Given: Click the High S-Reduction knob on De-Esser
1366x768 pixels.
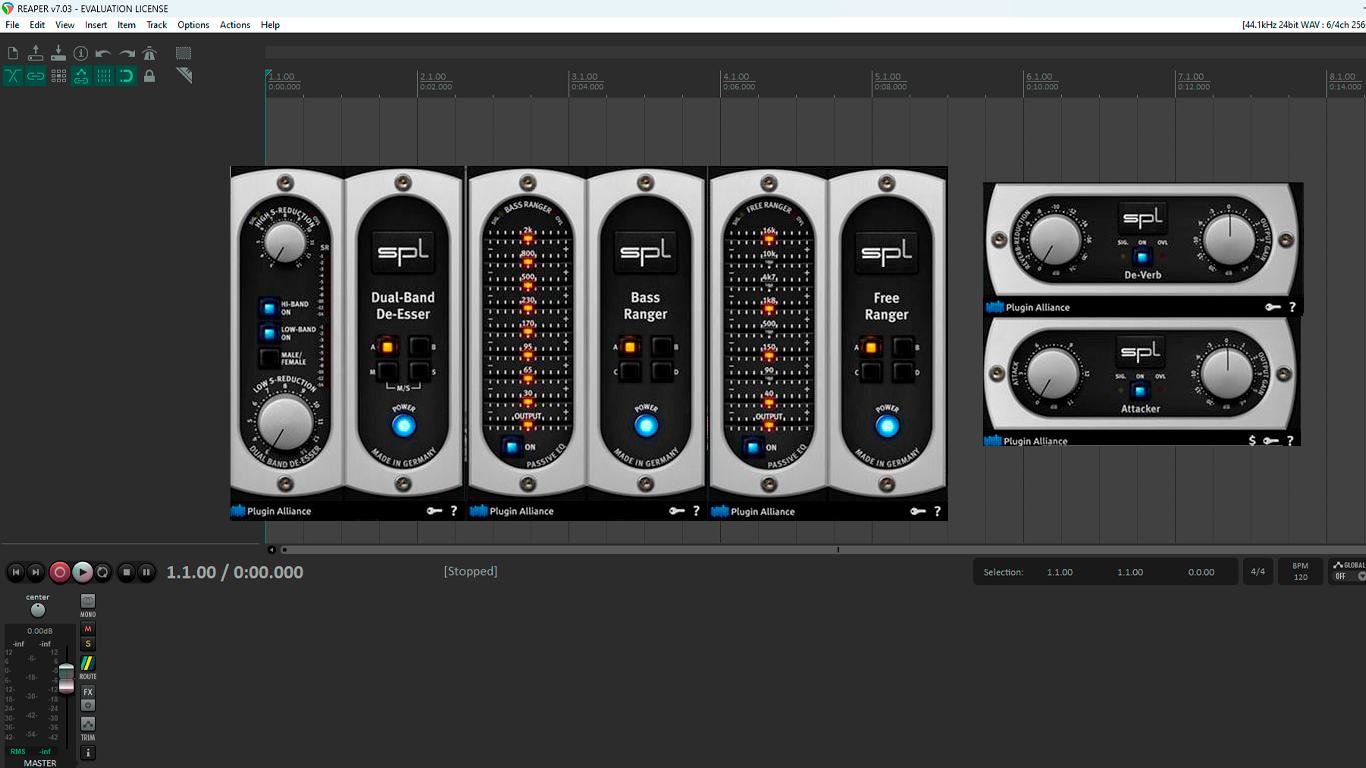Looking at the screenshot, I should [286, 243].
